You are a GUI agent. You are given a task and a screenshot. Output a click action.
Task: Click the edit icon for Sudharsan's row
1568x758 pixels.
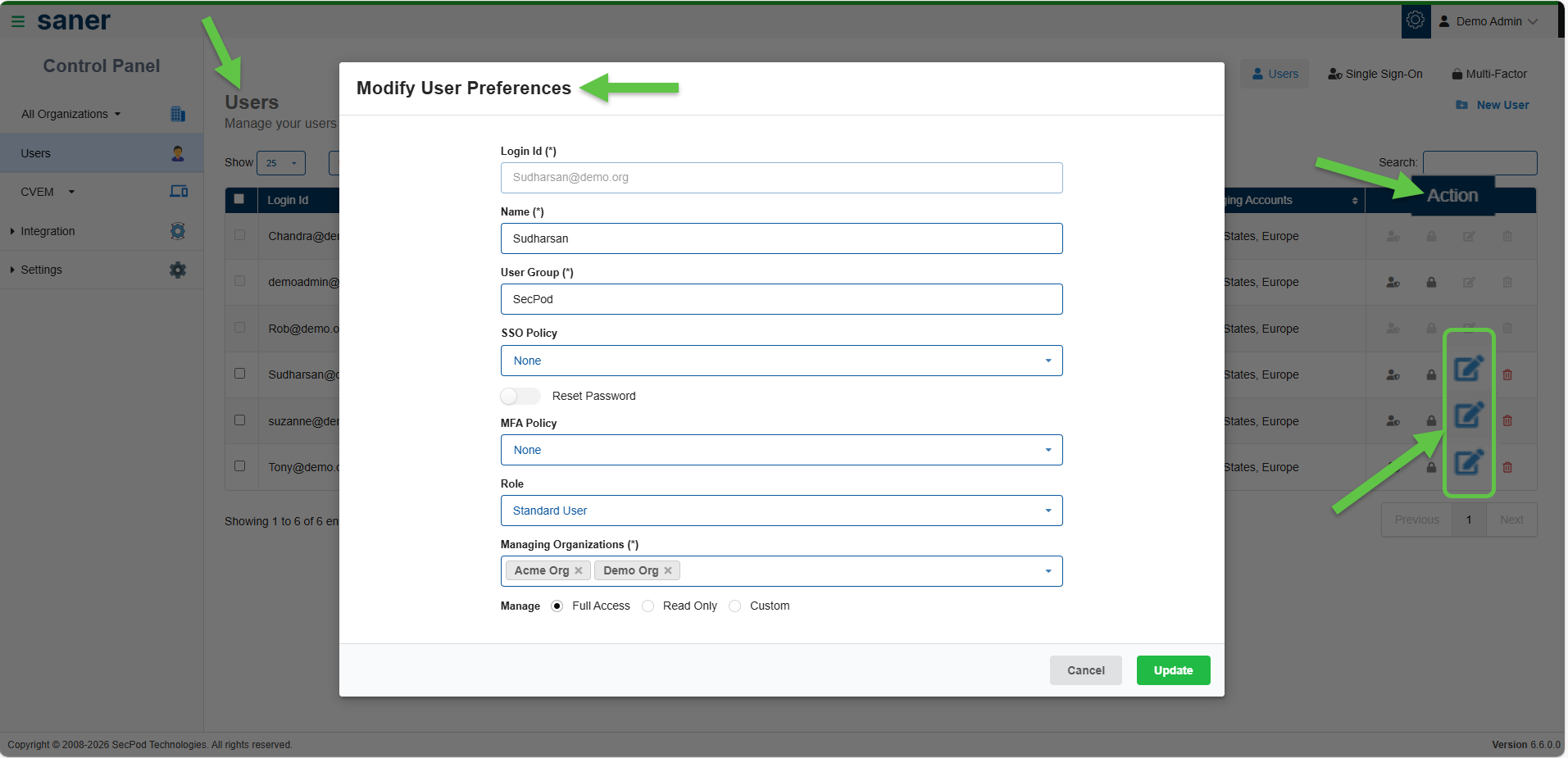(1468, 369)
